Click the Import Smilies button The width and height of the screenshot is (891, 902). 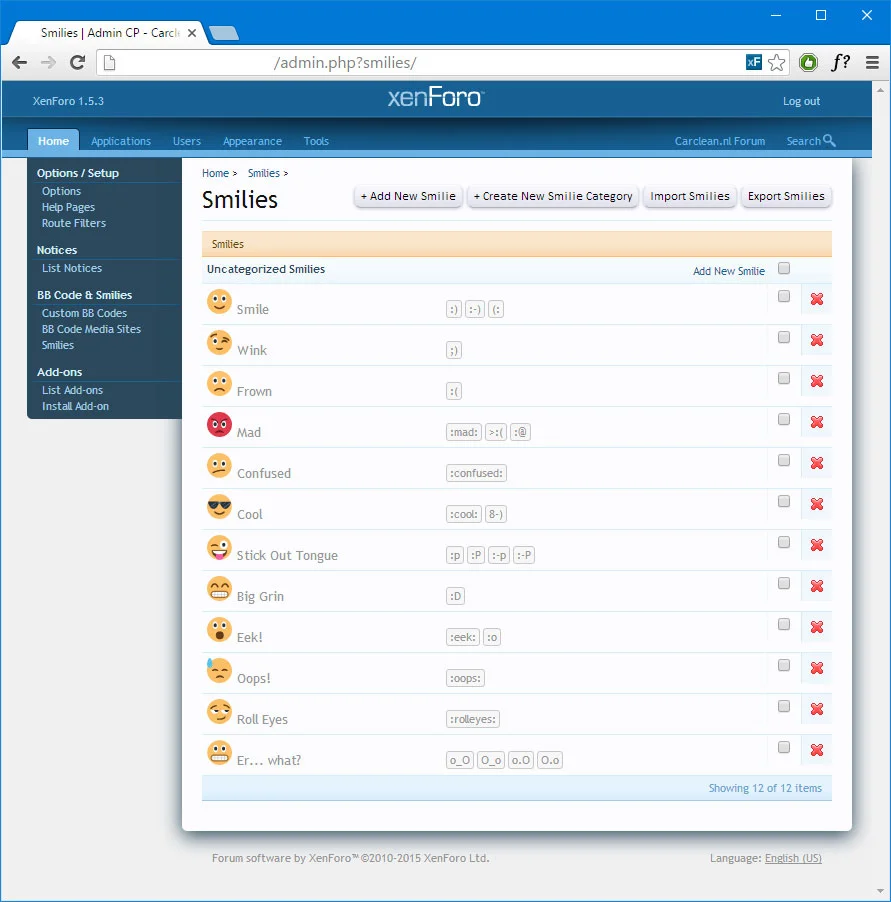pos(690,196)
